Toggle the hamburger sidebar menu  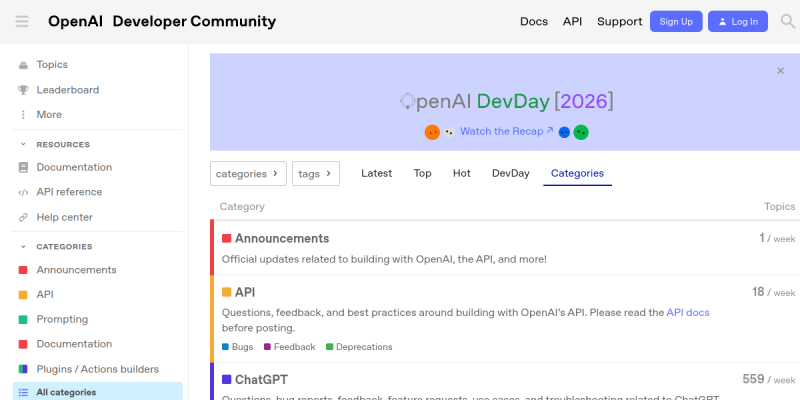[x=22, y=21]
